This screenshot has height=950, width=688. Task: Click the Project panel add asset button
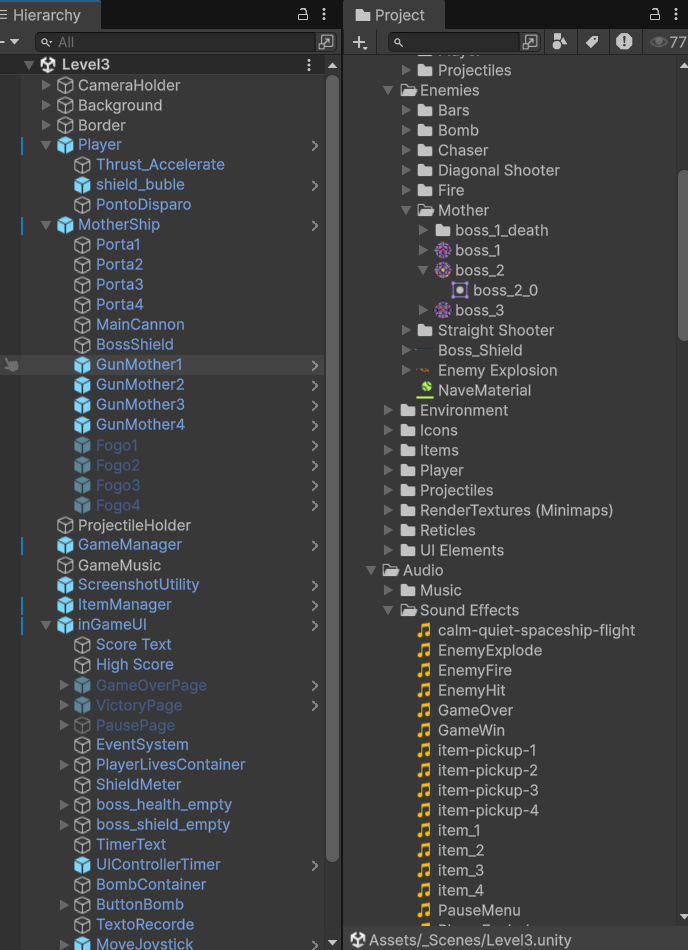click(x=360, y=42)
